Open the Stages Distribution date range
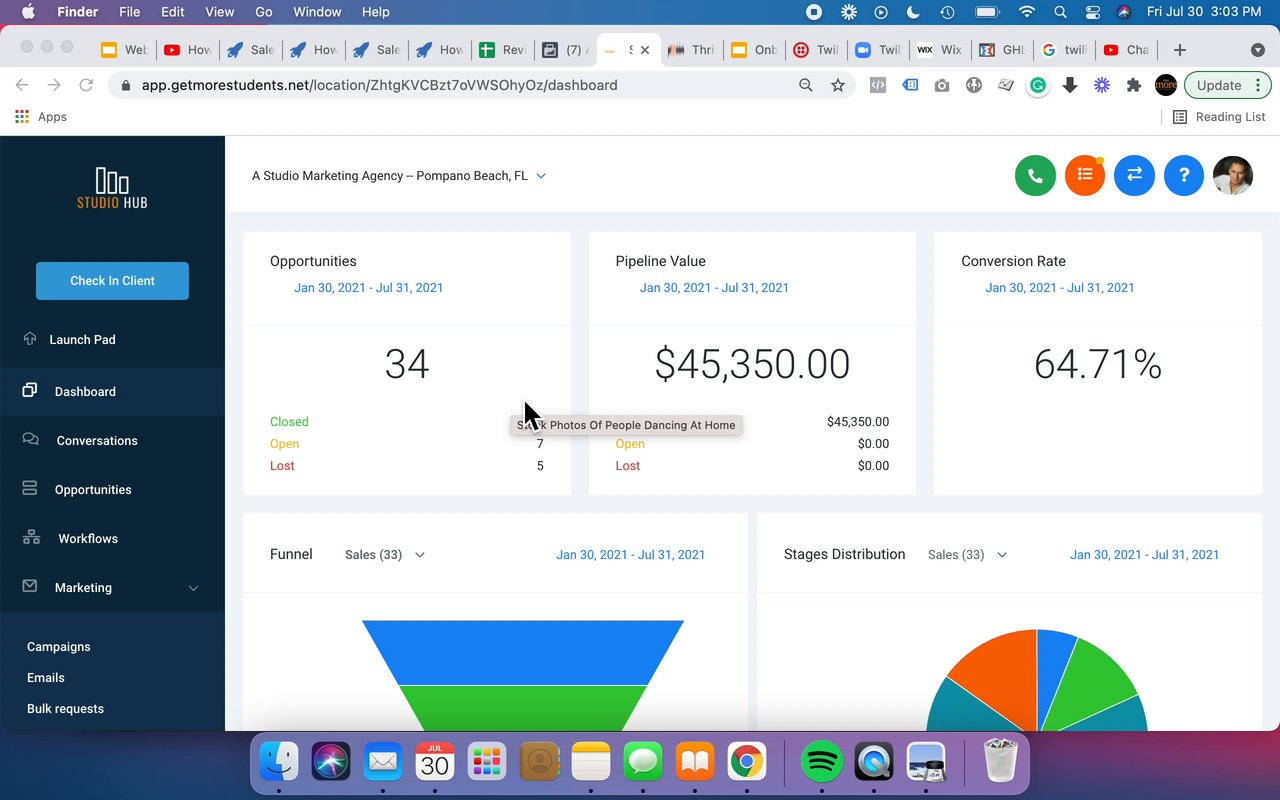Image resolution: width=1280 pixels, height=800 pixels. tap(1144, 554)
